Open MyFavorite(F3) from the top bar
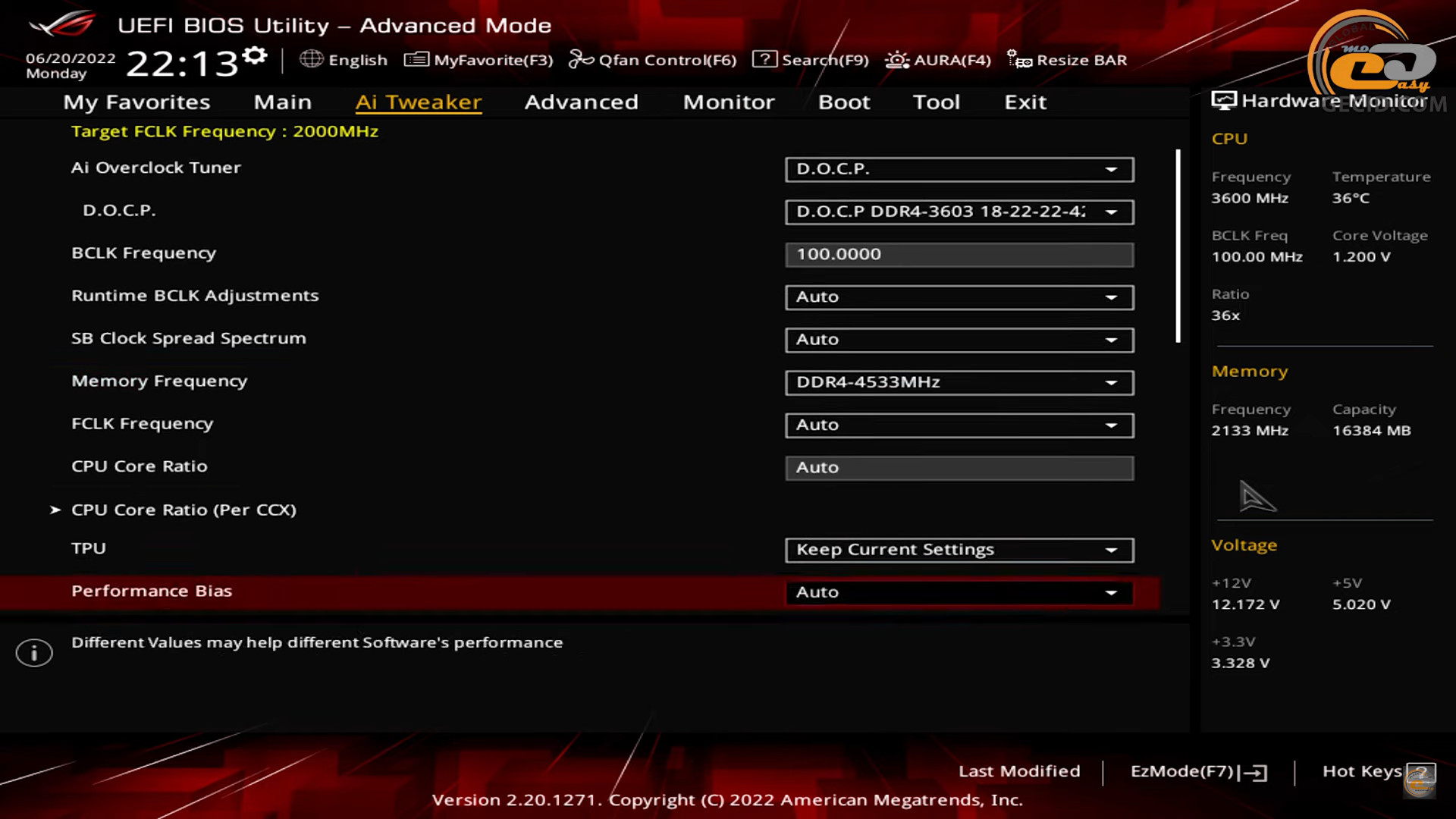The width and height of the screenshot is (1456, 819). tap(479, 60)
